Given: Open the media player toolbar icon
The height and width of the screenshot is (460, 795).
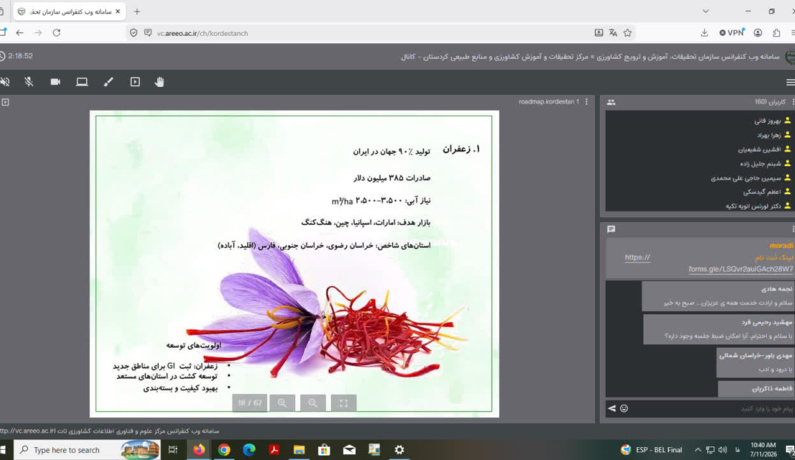Looking at the screenshot, I should (x=135, y=82).
